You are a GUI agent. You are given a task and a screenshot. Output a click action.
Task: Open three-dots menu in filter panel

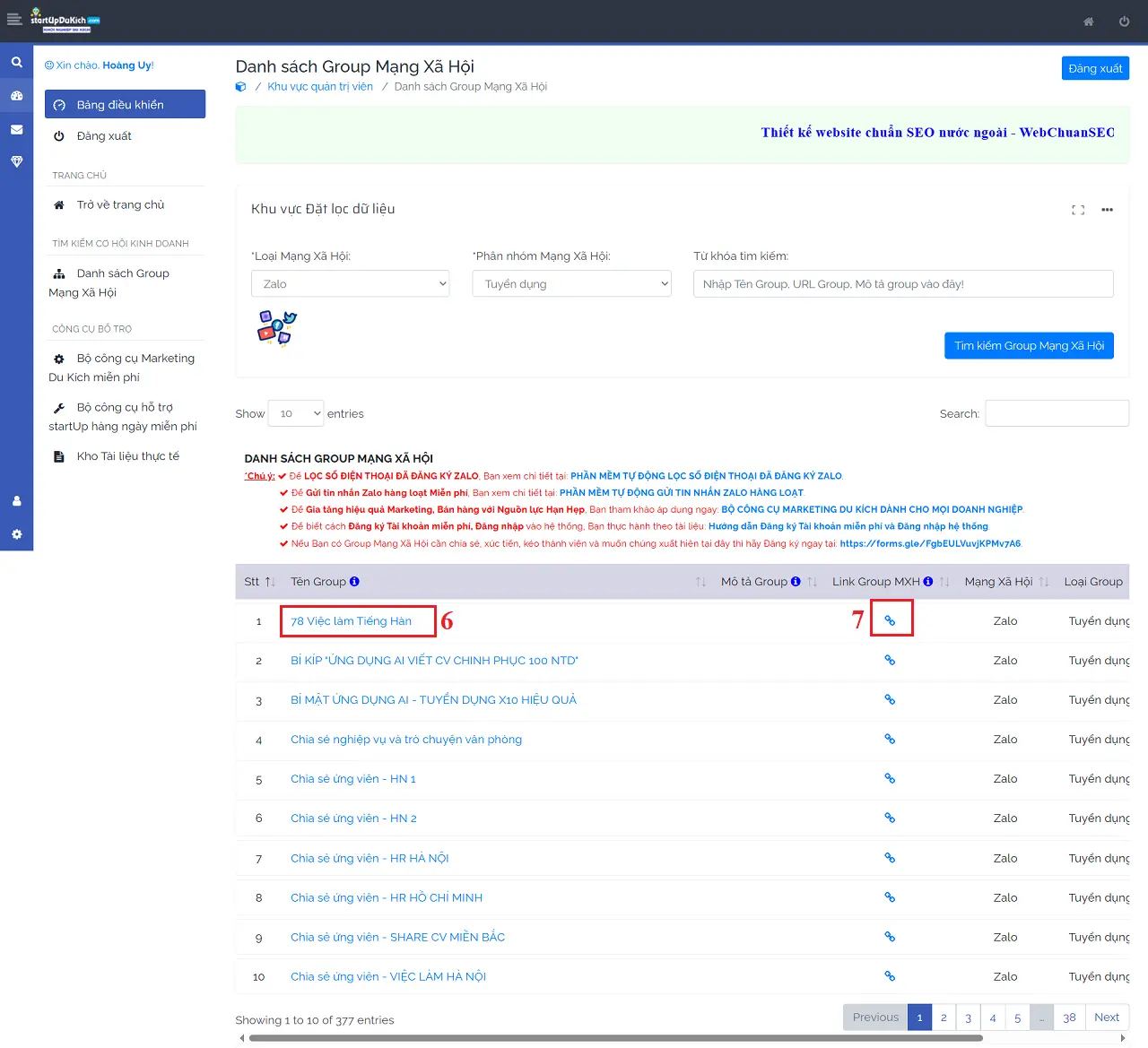[1107, 210]
